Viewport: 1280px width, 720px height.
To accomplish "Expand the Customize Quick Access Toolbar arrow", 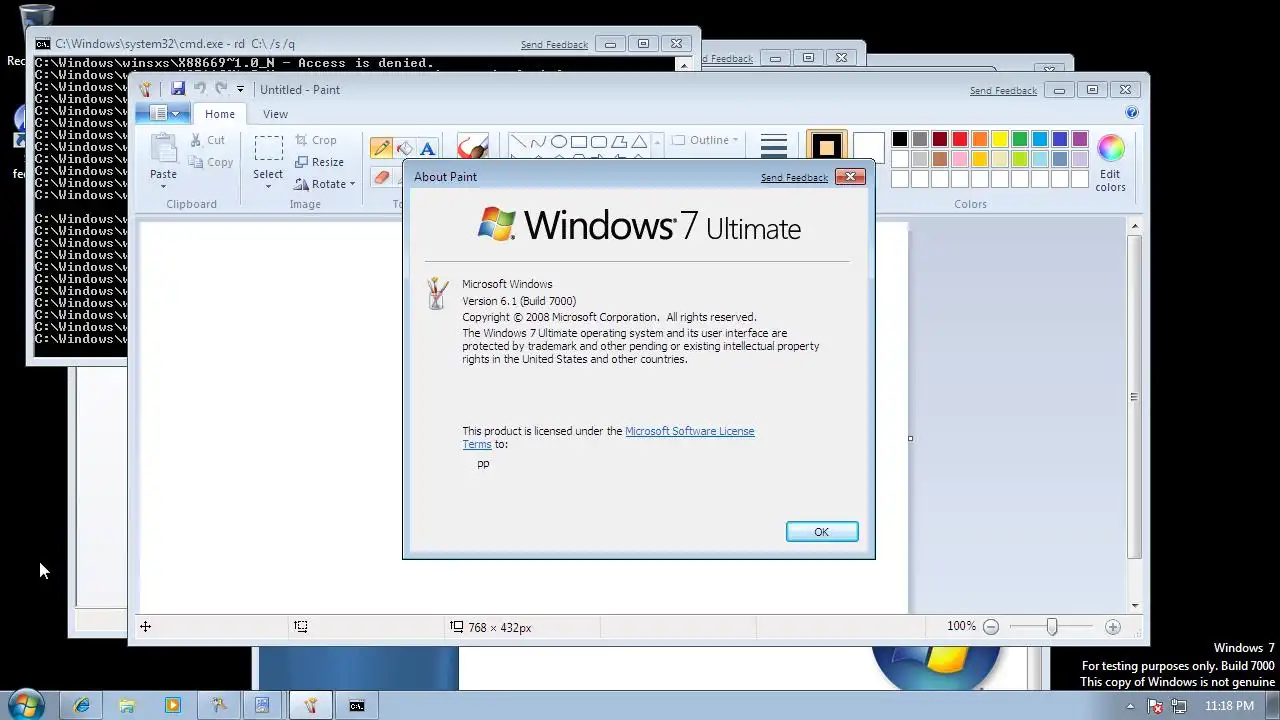I will click(240, 89).
